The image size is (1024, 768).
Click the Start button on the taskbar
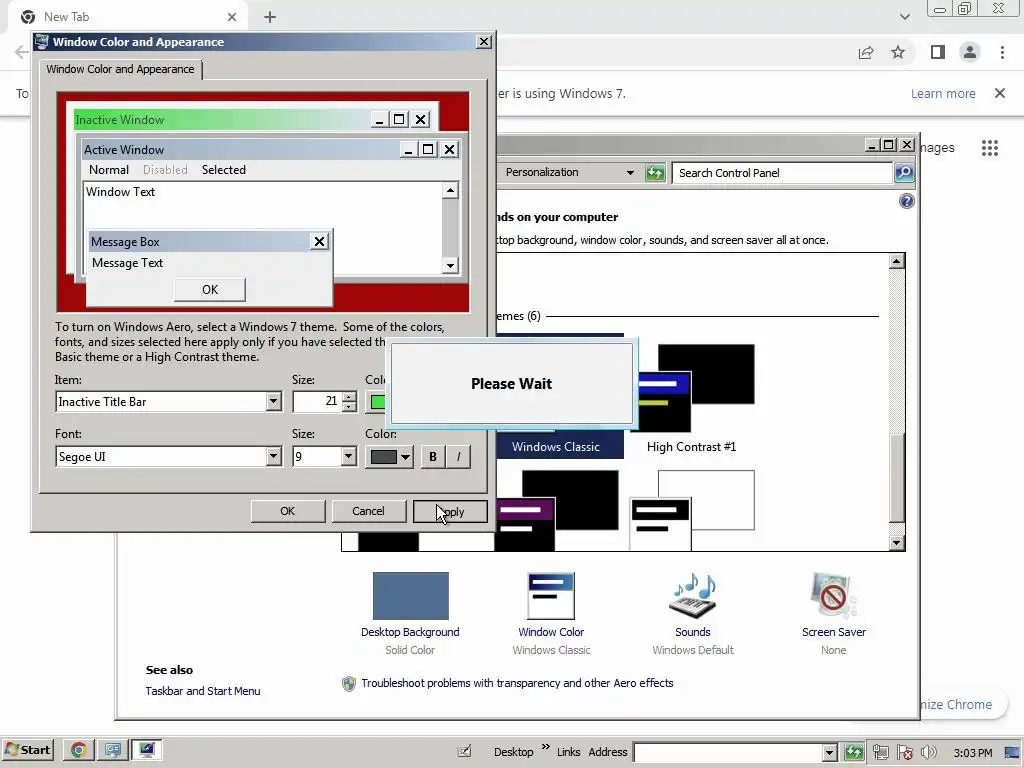[27, 750]
